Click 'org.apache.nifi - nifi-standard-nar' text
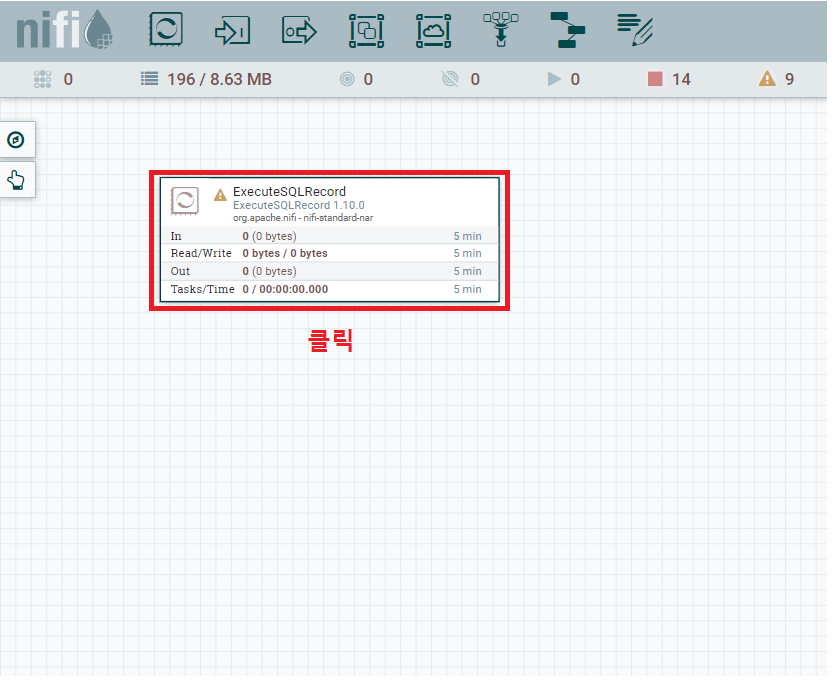832x688 pixels. (x=303, y=218)
